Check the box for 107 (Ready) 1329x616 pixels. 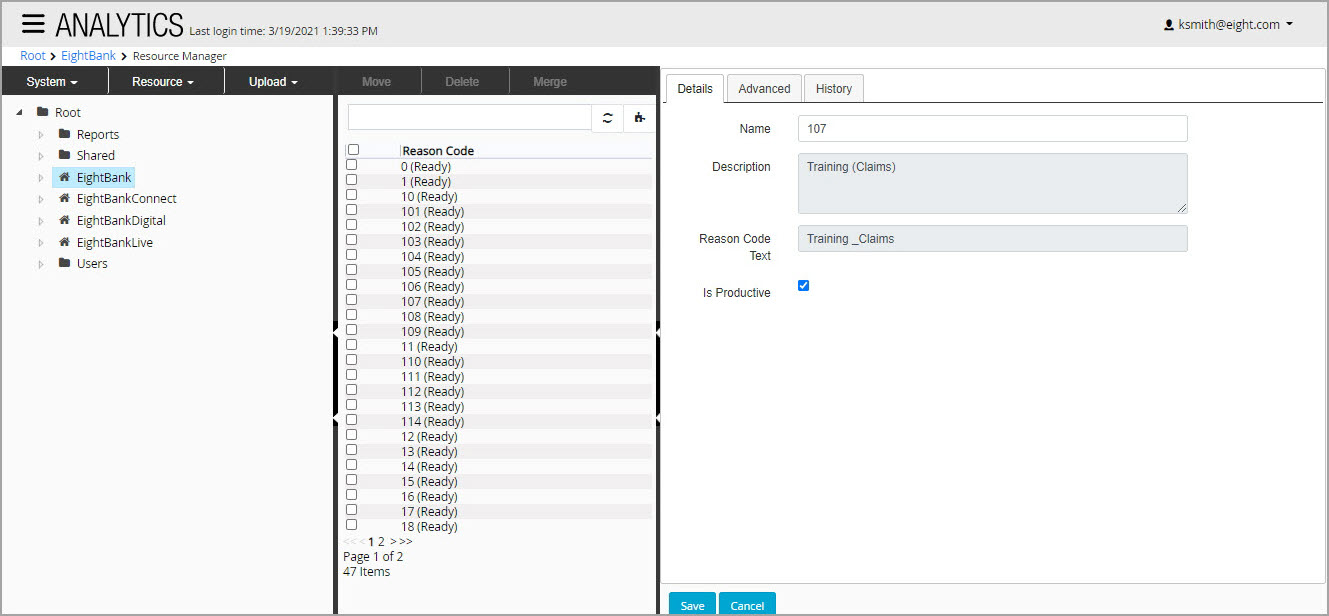[x=351, y=300]
